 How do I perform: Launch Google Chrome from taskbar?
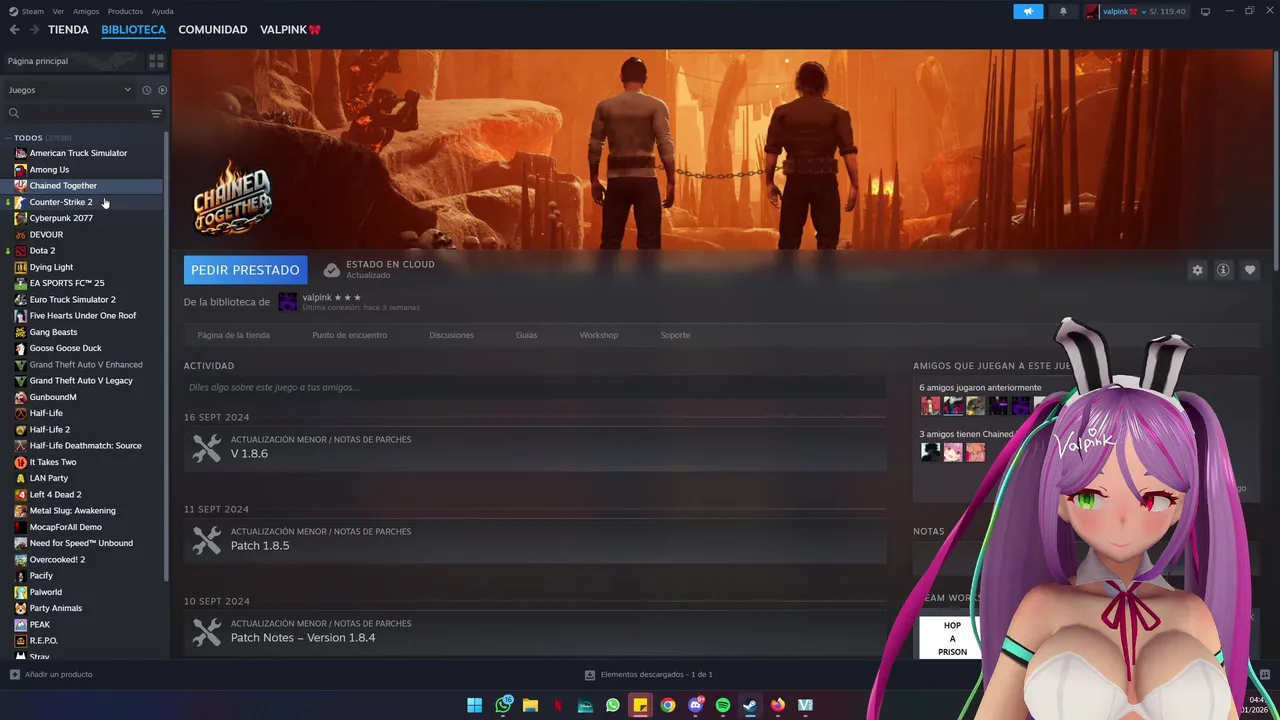[668, 705]
